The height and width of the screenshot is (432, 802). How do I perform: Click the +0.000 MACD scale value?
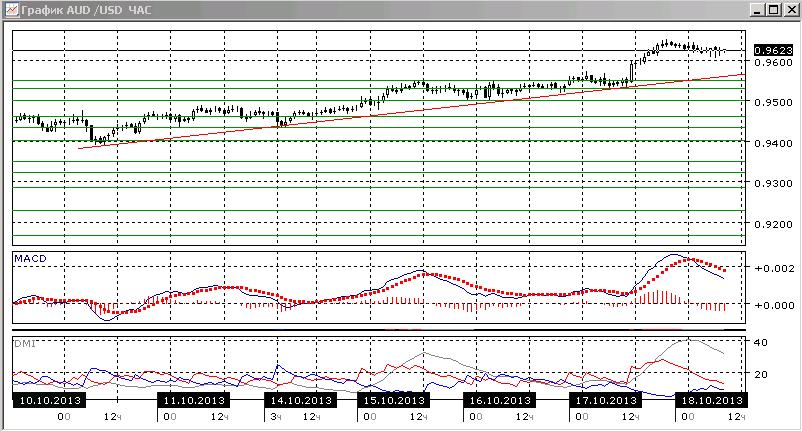tap(774, 306)
